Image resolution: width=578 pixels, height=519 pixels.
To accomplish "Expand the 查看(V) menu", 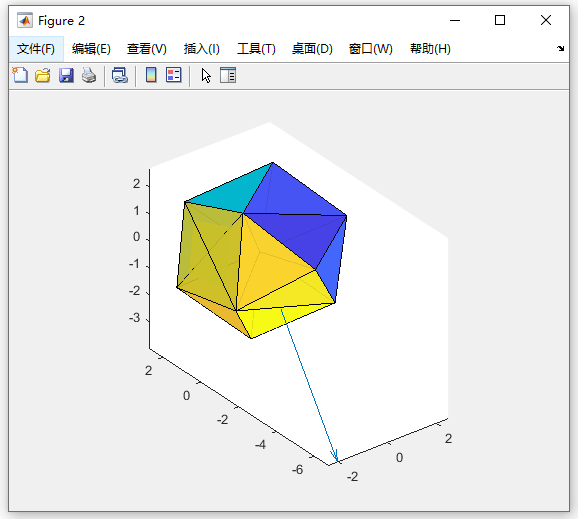I will click(147, 49).
